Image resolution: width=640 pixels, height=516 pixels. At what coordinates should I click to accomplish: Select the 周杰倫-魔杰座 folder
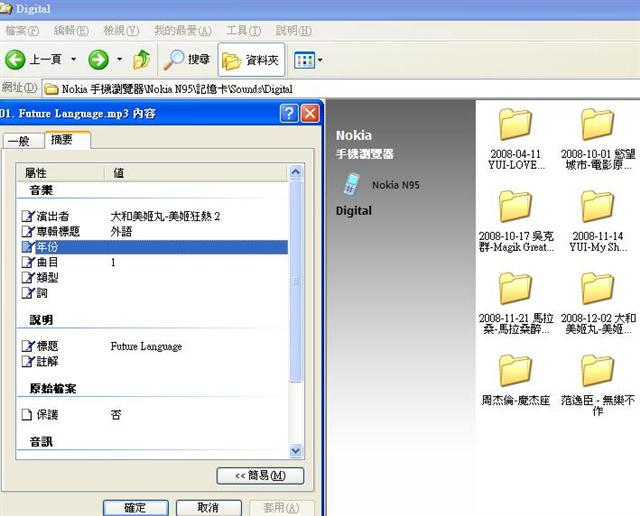coord(516,380)
